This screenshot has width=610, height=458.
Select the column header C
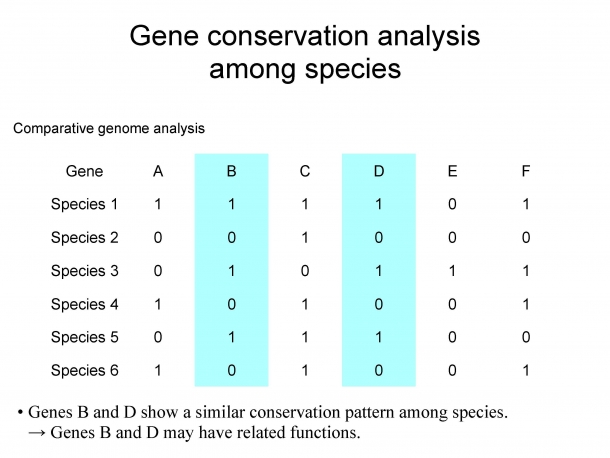(x=305, y=171)
